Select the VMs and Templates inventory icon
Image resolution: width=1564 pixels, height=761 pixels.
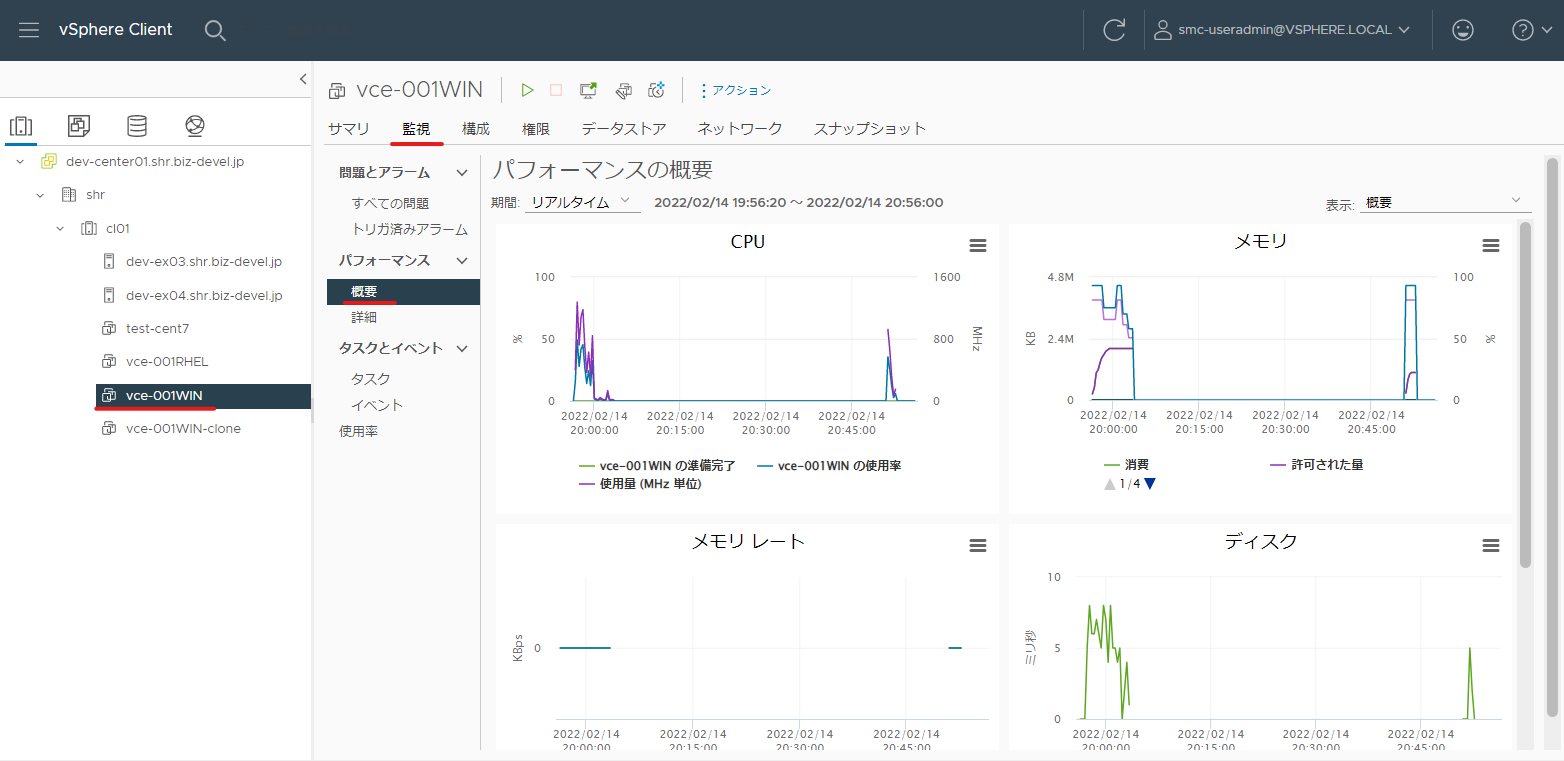(x=79, y=126)
